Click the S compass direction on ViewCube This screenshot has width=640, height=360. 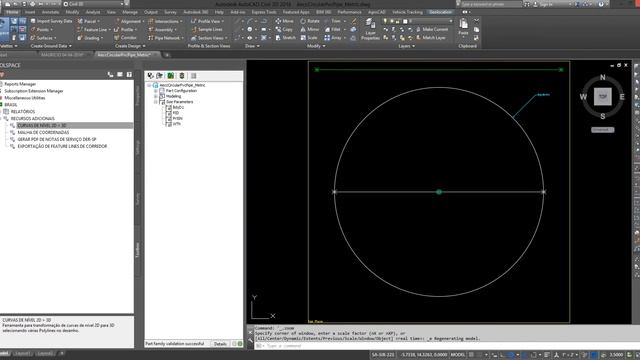point(602,116)
